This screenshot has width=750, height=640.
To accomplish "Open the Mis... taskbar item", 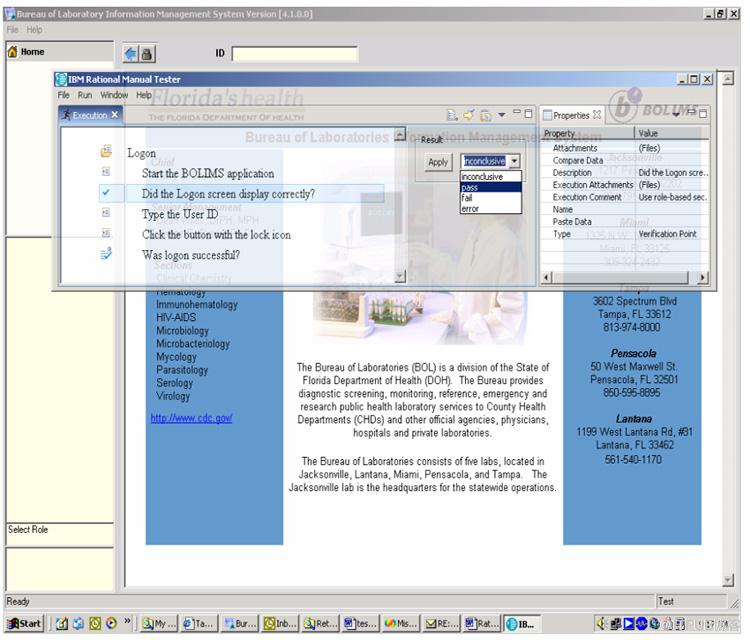I will 401,624.
